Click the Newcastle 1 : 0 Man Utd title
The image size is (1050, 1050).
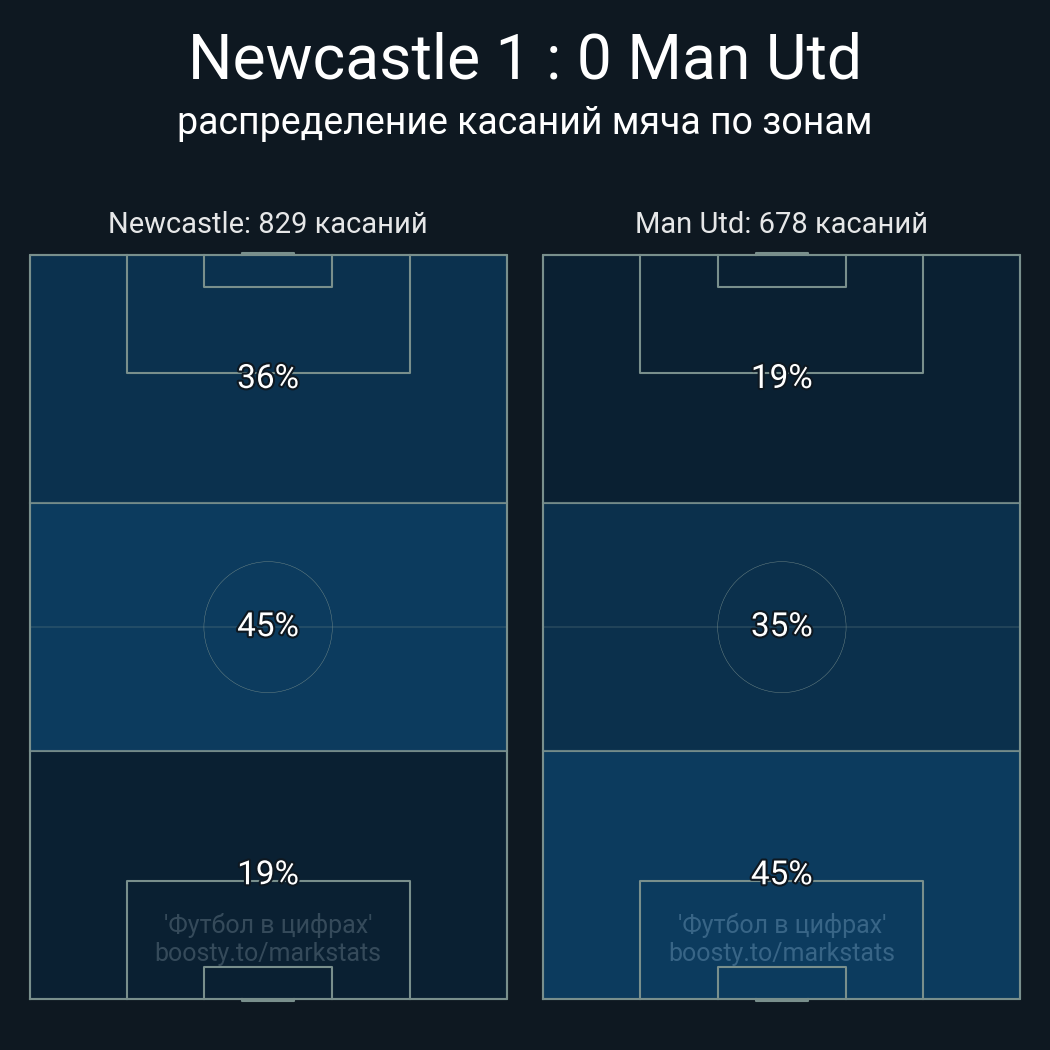(x=525, y=58)
